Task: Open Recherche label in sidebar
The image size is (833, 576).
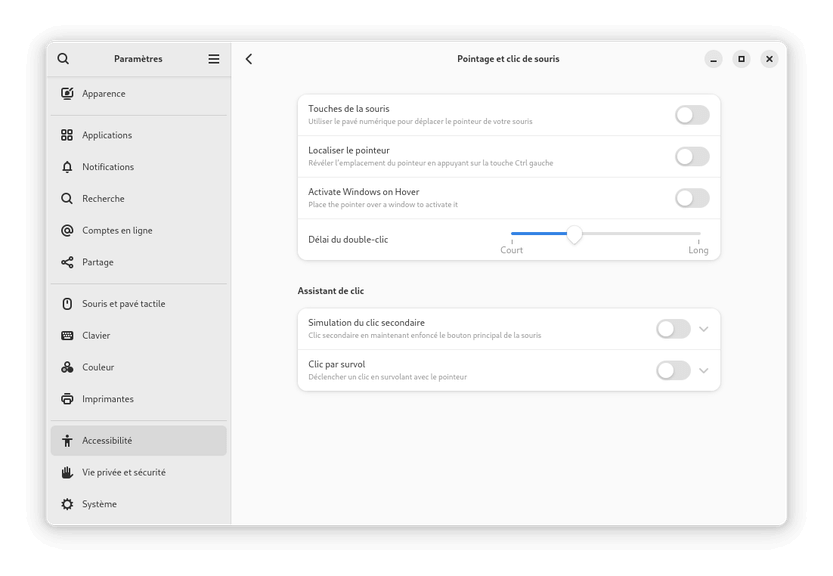Action: (103, 199)
